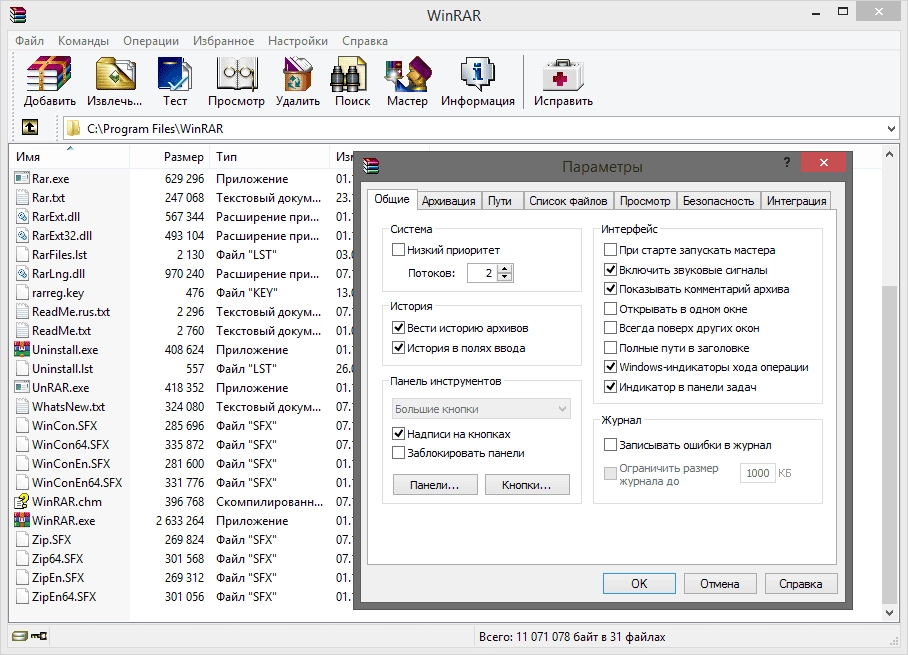Click the disk drive icon in status bar
Image resolution: width=908 pixels, height=655 pixels.
pyautogui.click(x=20, y=636)
